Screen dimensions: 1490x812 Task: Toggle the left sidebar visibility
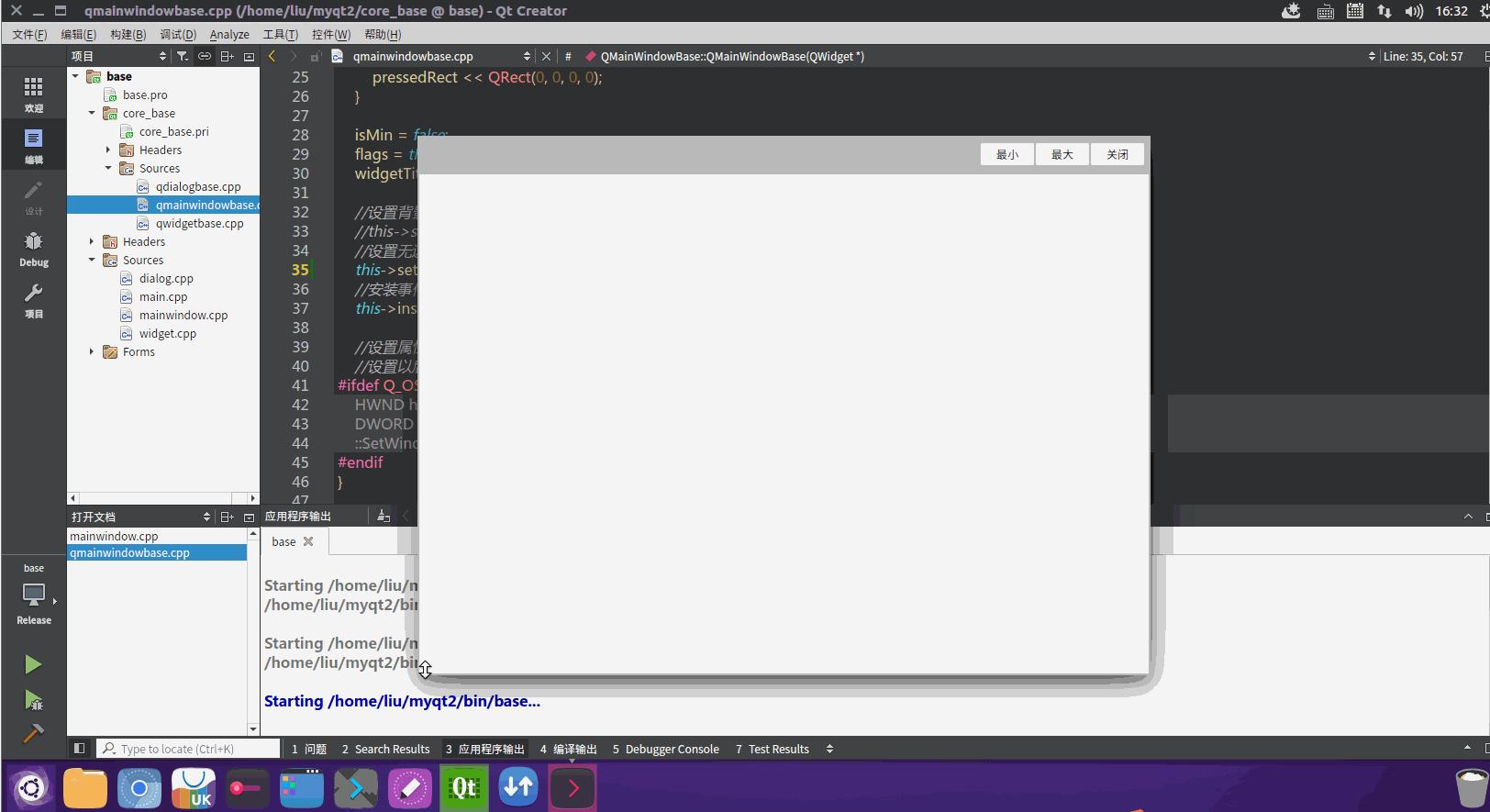(79, 749)
